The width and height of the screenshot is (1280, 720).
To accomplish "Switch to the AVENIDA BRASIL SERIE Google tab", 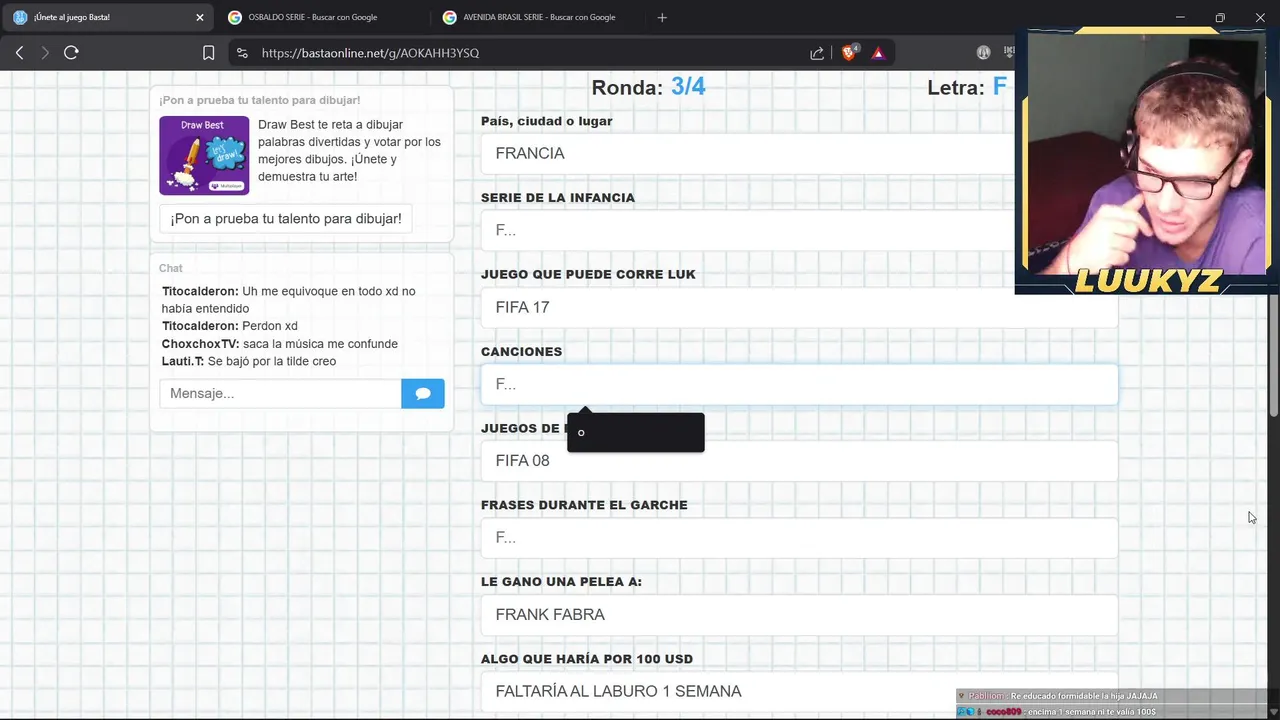I will coord(538,17).
